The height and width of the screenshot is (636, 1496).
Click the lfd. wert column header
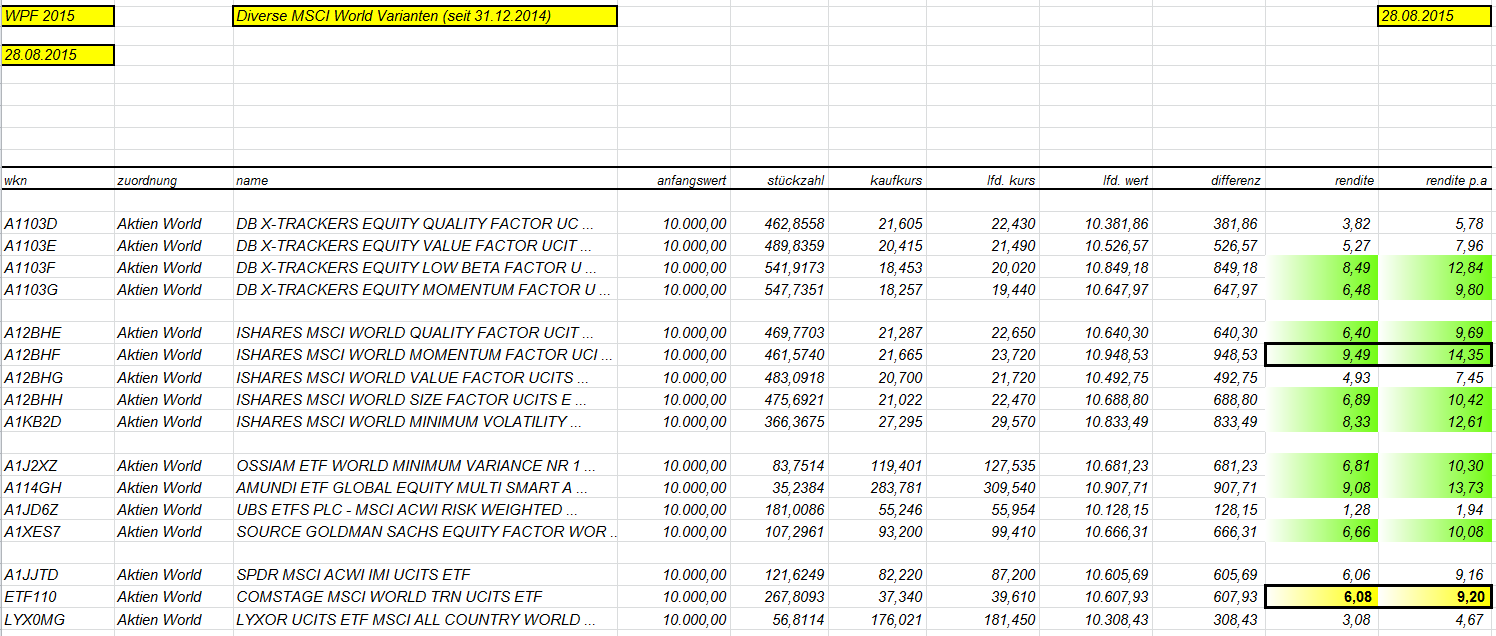tap(1096, 180)
